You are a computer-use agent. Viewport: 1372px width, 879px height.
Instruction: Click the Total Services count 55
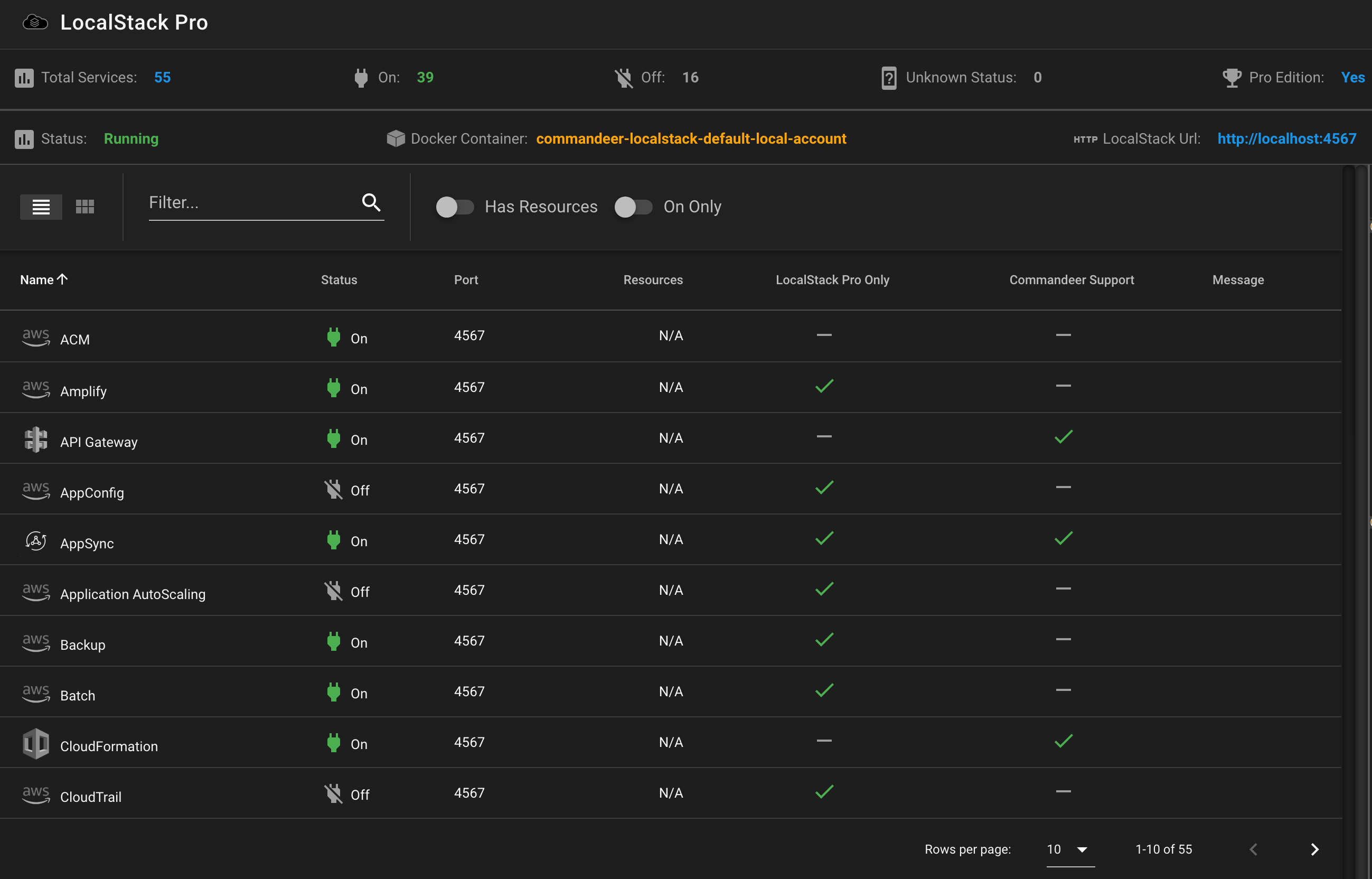pyautogui.click(x=162, y=78)
